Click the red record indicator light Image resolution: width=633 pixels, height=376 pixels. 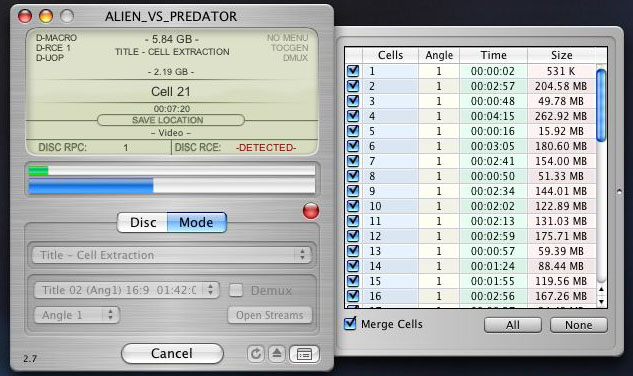click(311, 211)
